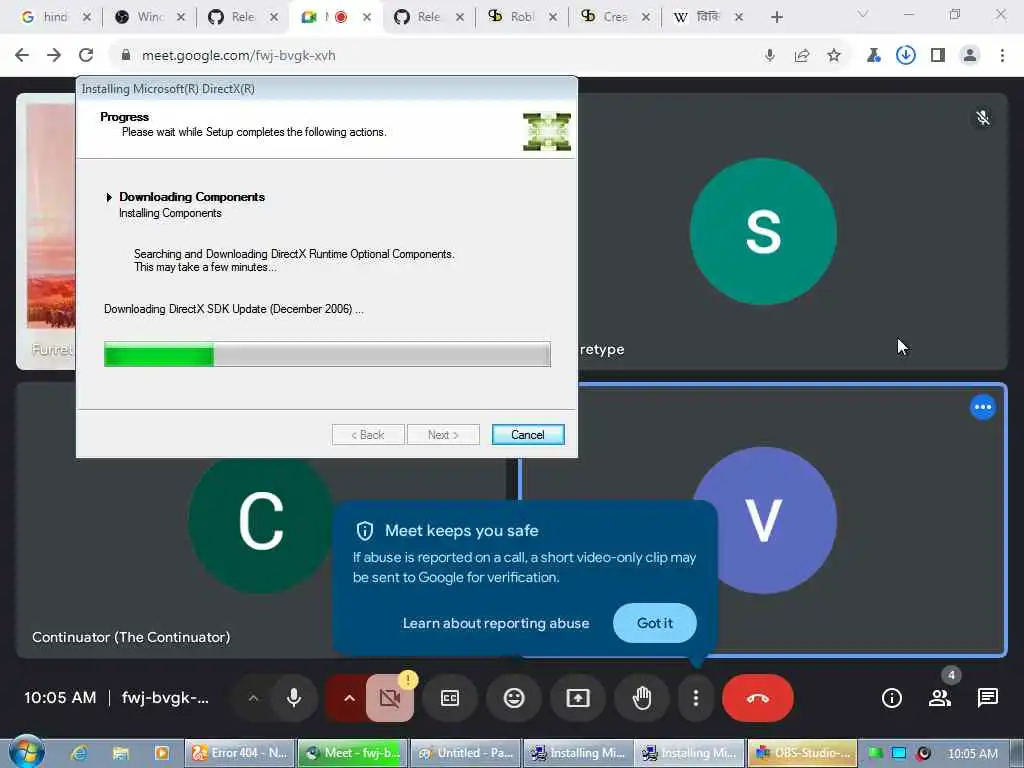
Task: Open 'Learn about reporting abuse' link
Action: tap(496, 623)
